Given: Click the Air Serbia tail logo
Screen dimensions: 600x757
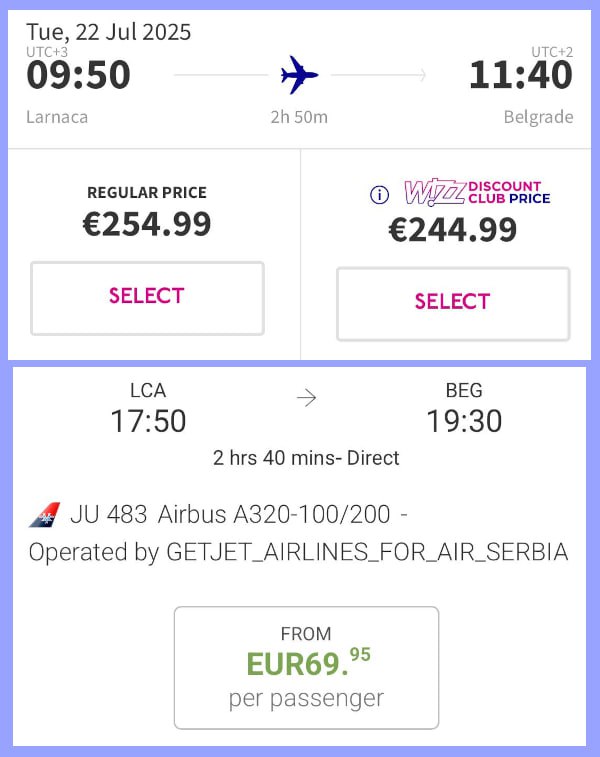Looking at the screenshot, I should coord(44,515).
